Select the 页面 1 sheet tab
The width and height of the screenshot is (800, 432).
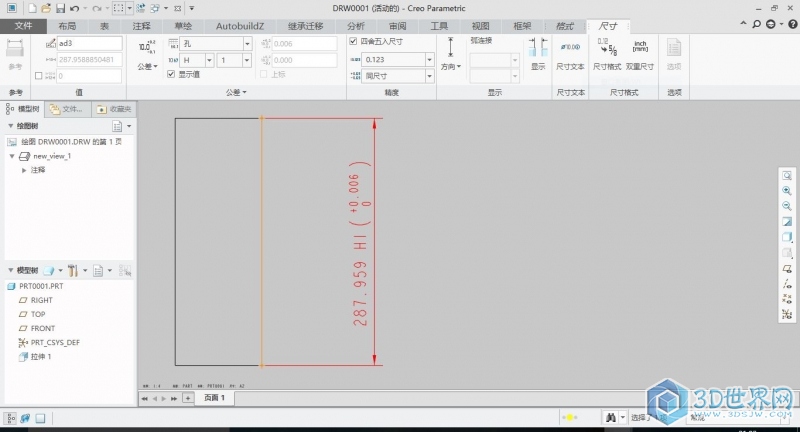(214, 397)
